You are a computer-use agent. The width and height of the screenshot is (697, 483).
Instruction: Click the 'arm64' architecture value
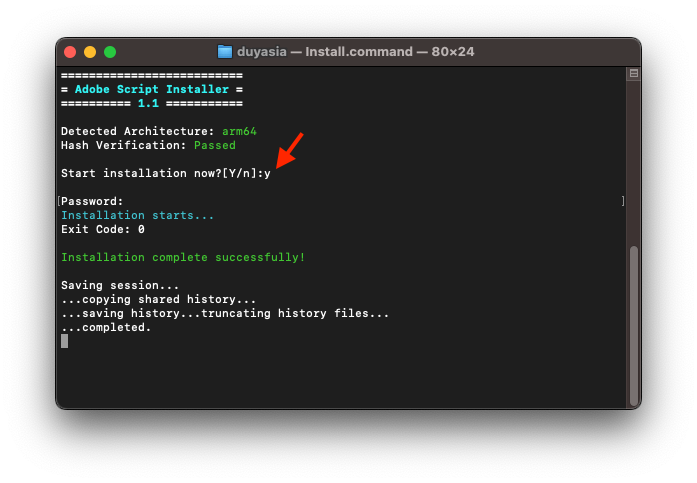pyautogui.click(x=239, y=132)
